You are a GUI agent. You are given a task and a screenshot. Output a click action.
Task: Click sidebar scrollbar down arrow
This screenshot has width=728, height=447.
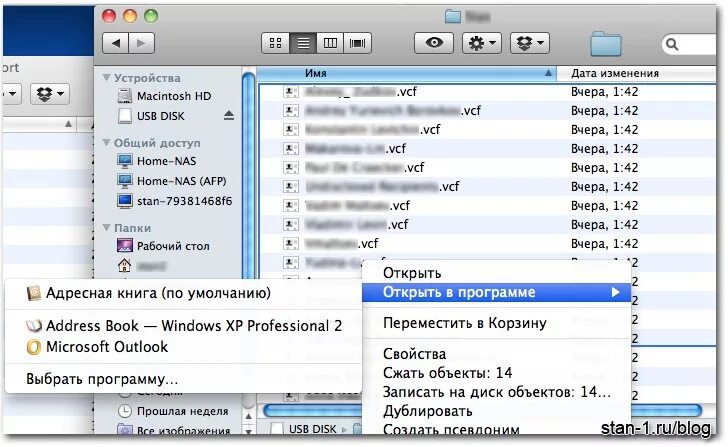248,431
